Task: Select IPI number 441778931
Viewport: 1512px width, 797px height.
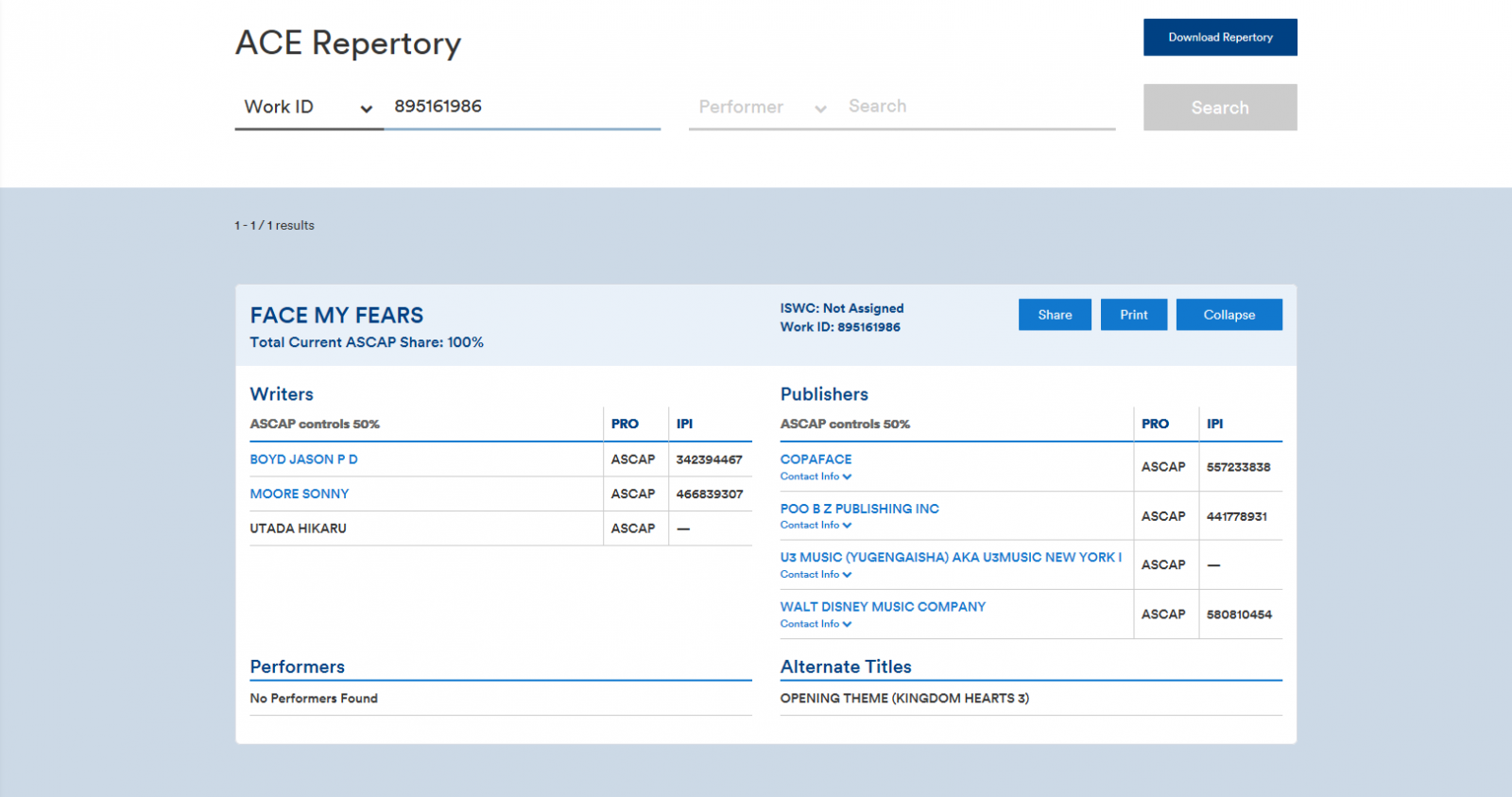Action: point(1237,516)
